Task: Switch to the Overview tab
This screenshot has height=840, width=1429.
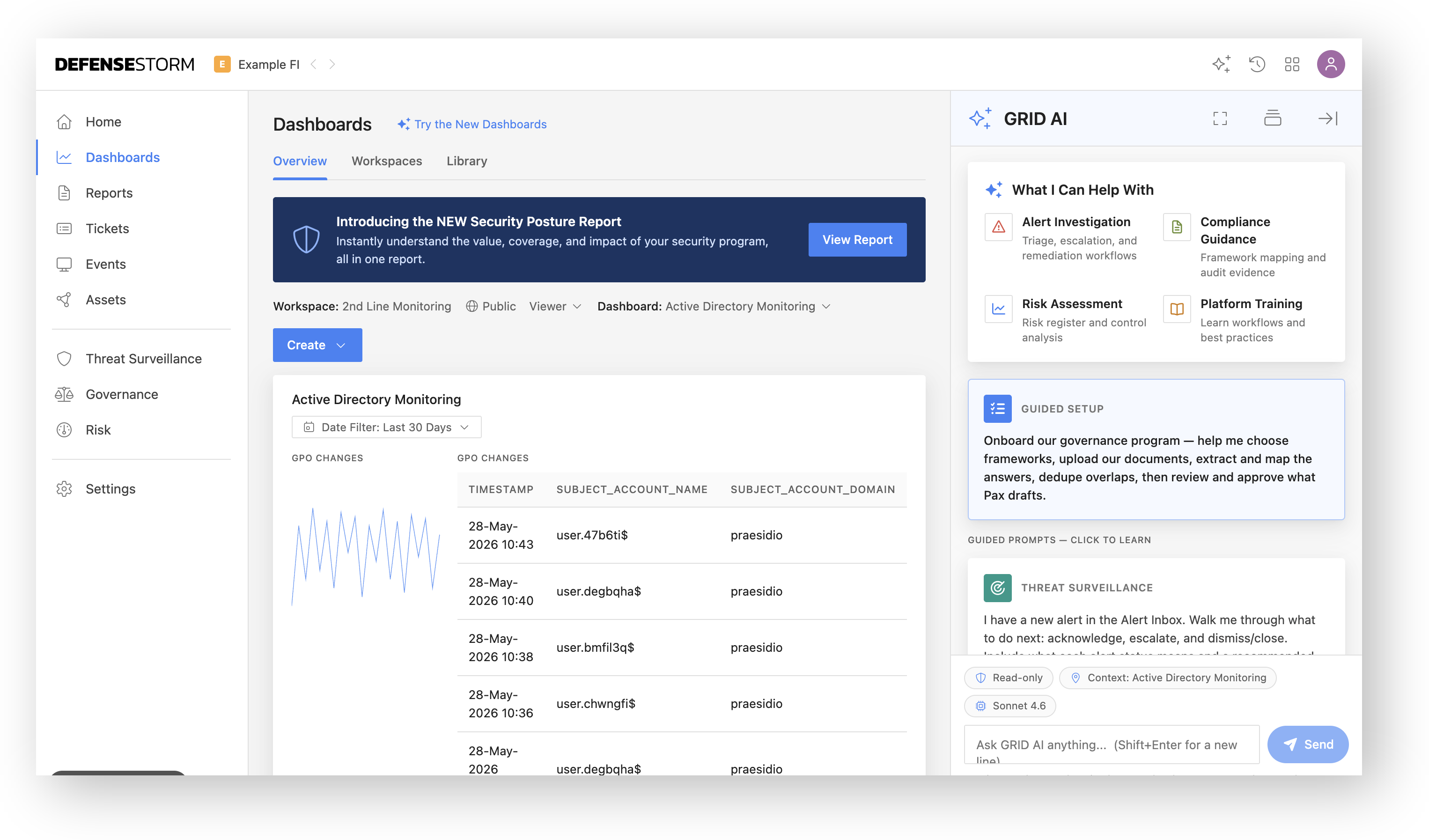Action: coord(299,161)
